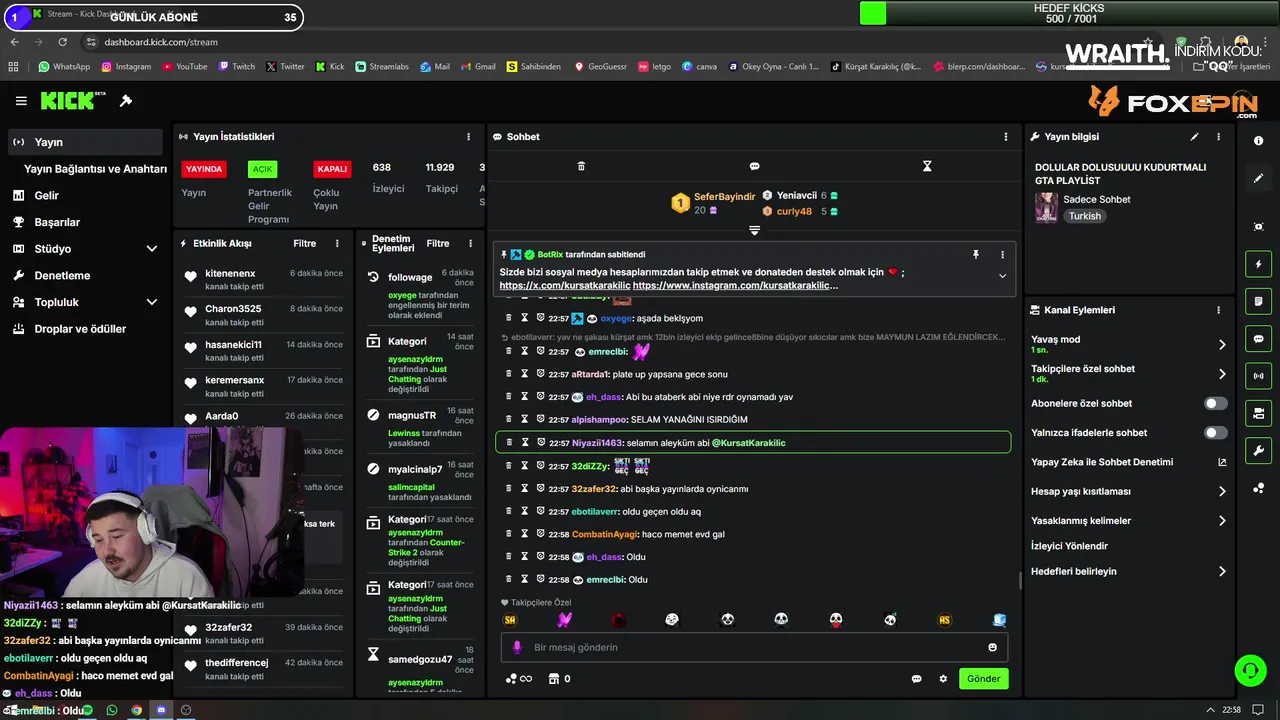Open the Filtre dropdown in Etkinlik Akışı
Viewport: 1280px width, 720px height.
click(304, 244)
